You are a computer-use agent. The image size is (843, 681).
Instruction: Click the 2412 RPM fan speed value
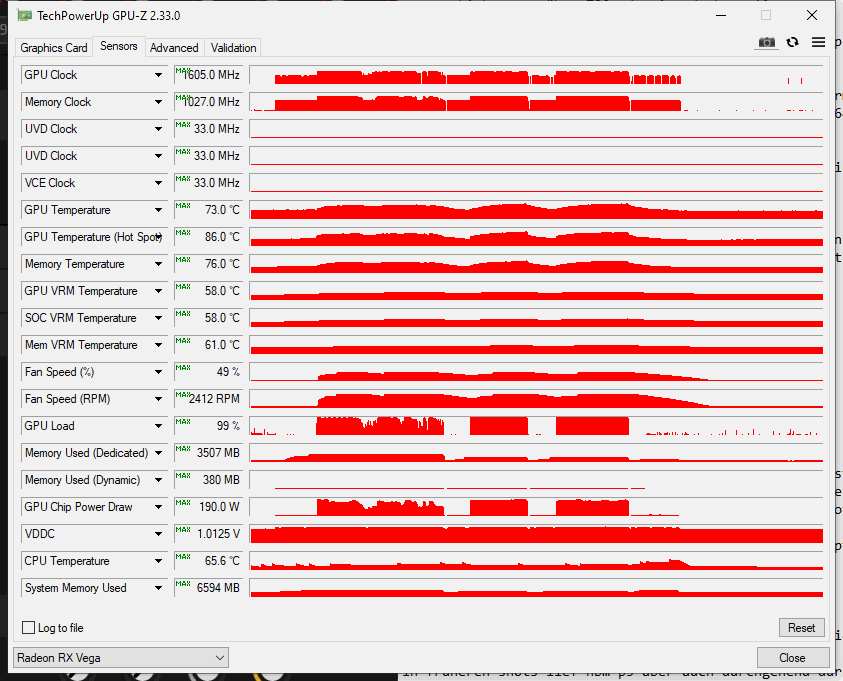point(209,399)
